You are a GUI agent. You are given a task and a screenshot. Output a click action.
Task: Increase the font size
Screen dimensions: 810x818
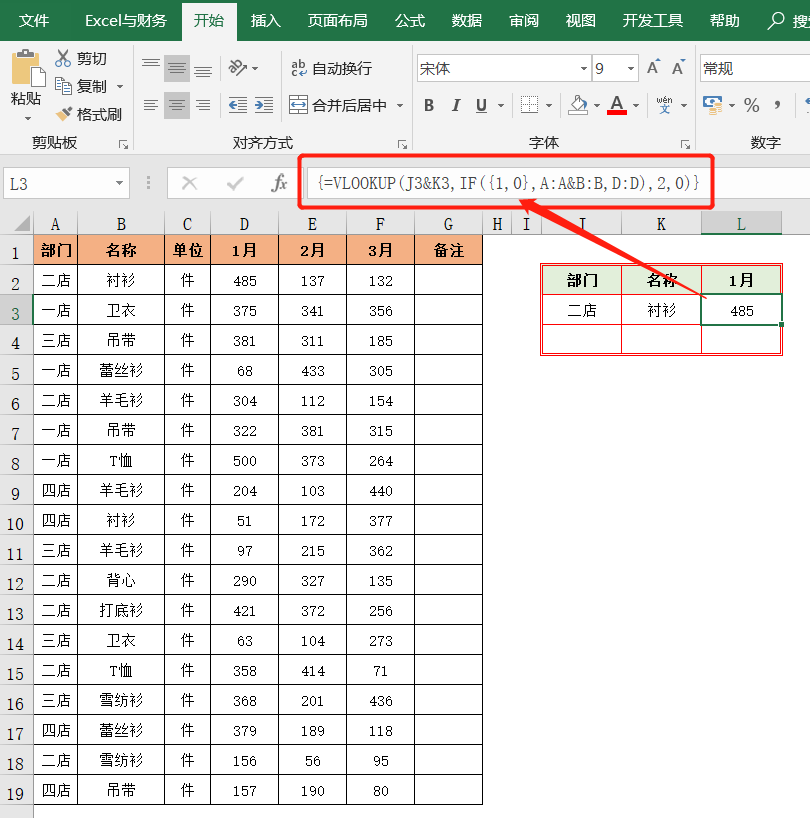coord(653,67)
